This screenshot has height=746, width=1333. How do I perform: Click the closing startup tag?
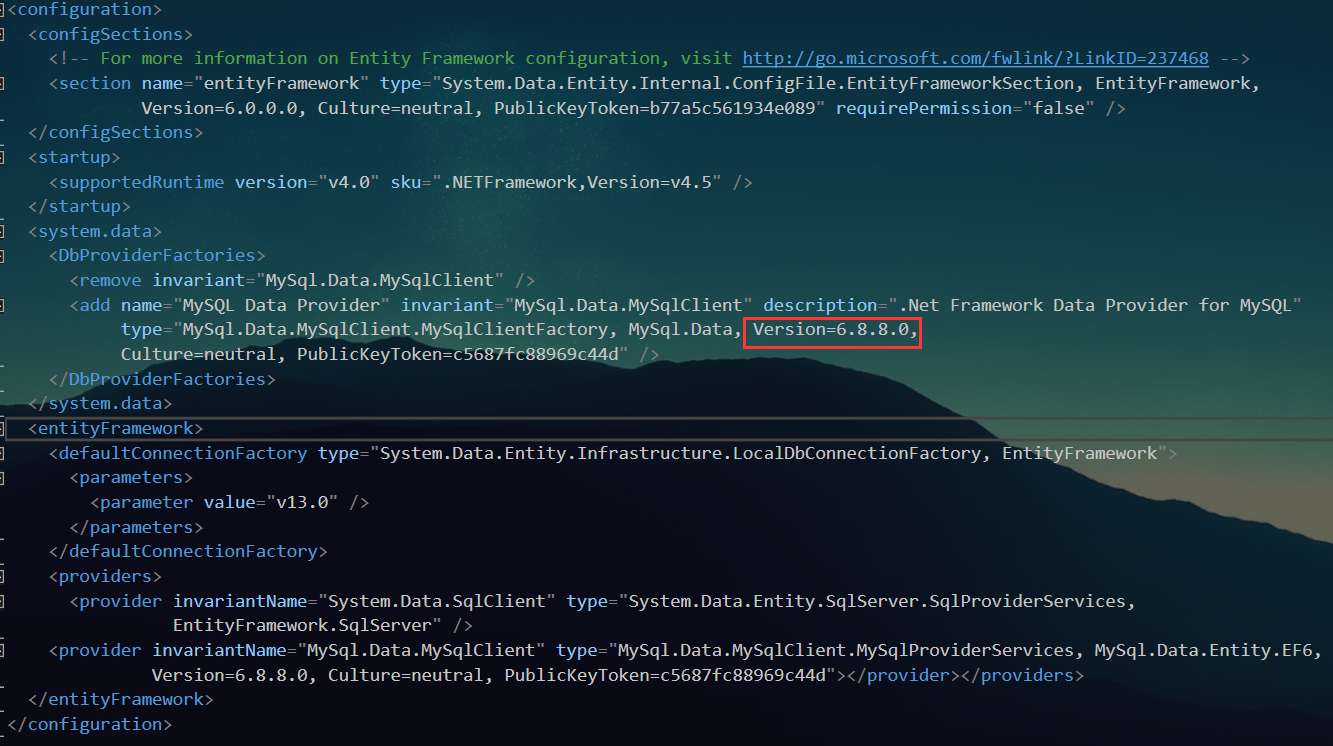[80, 206]
